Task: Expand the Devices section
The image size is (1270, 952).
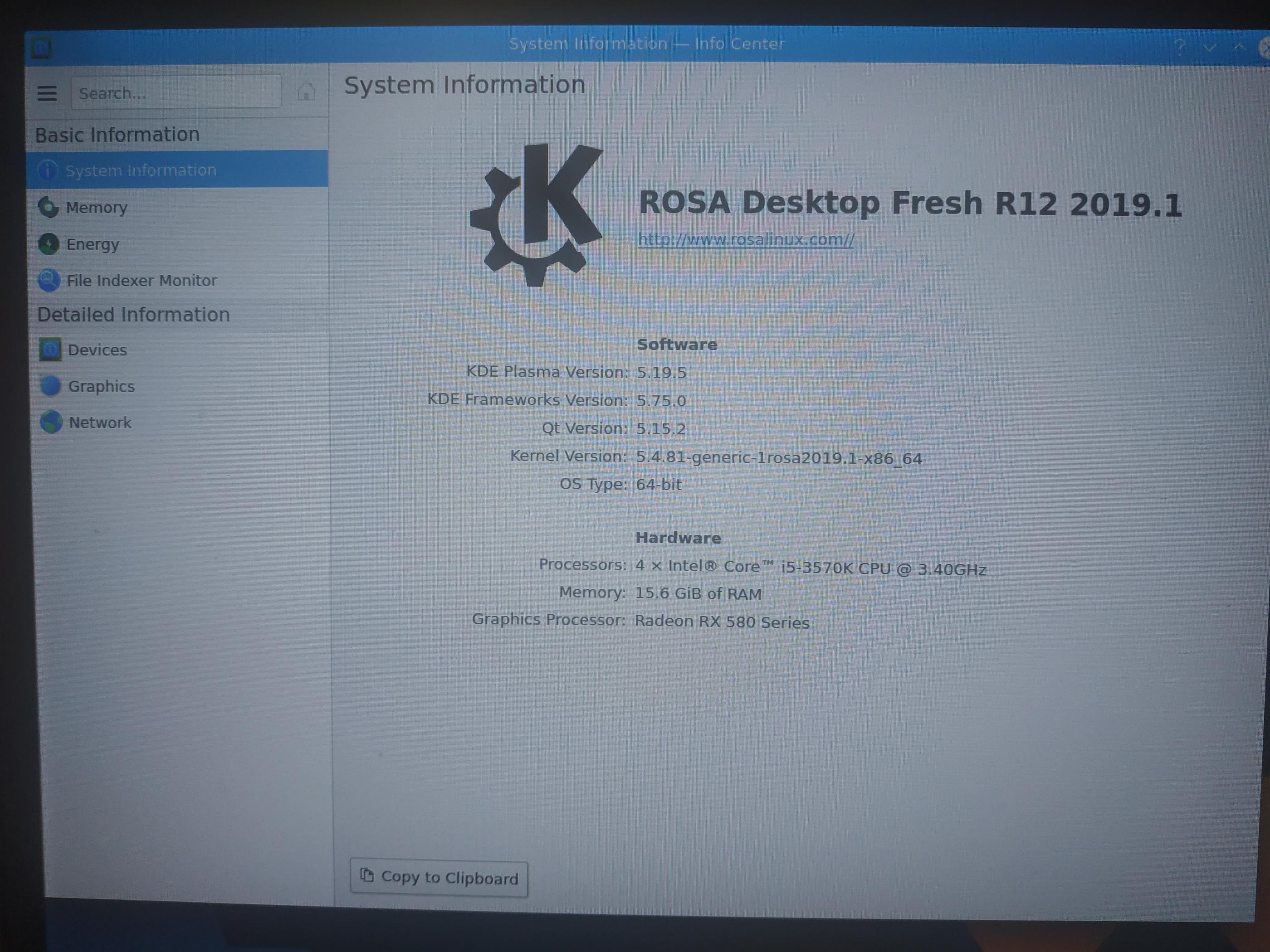Action: coord(97,350)
